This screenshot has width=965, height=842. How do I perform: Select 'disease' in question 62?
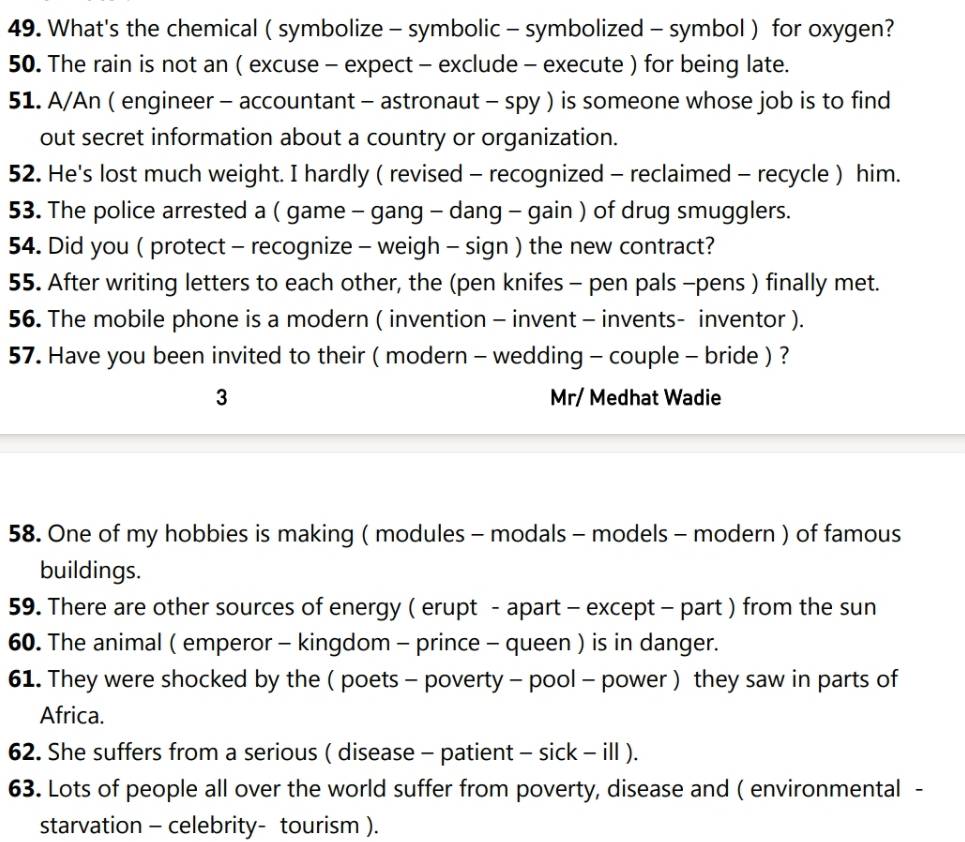375,753
